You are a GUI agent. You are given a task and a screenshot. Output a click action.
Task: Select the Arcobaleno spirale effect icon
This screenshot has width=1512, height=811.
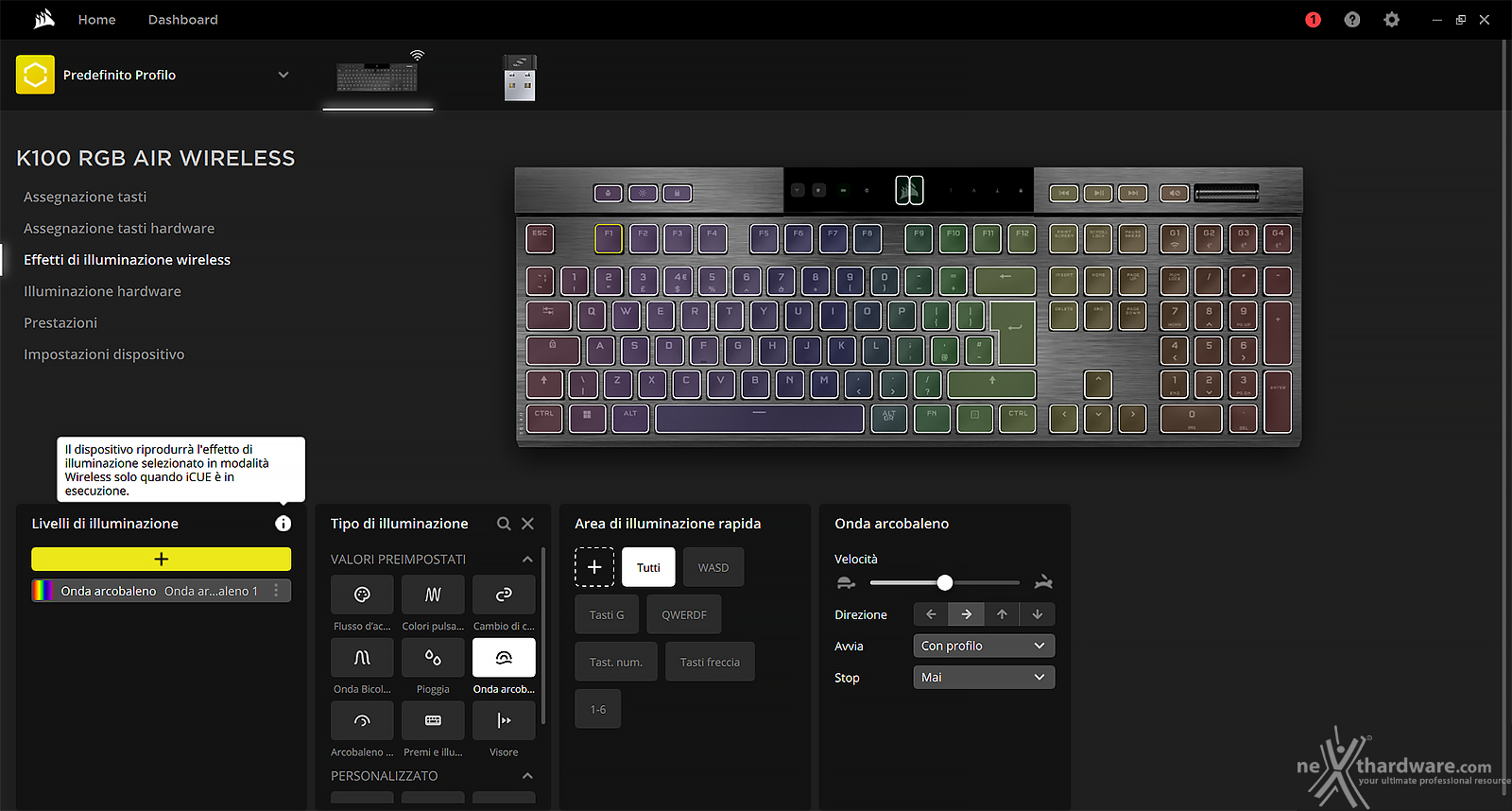(362, 720)
